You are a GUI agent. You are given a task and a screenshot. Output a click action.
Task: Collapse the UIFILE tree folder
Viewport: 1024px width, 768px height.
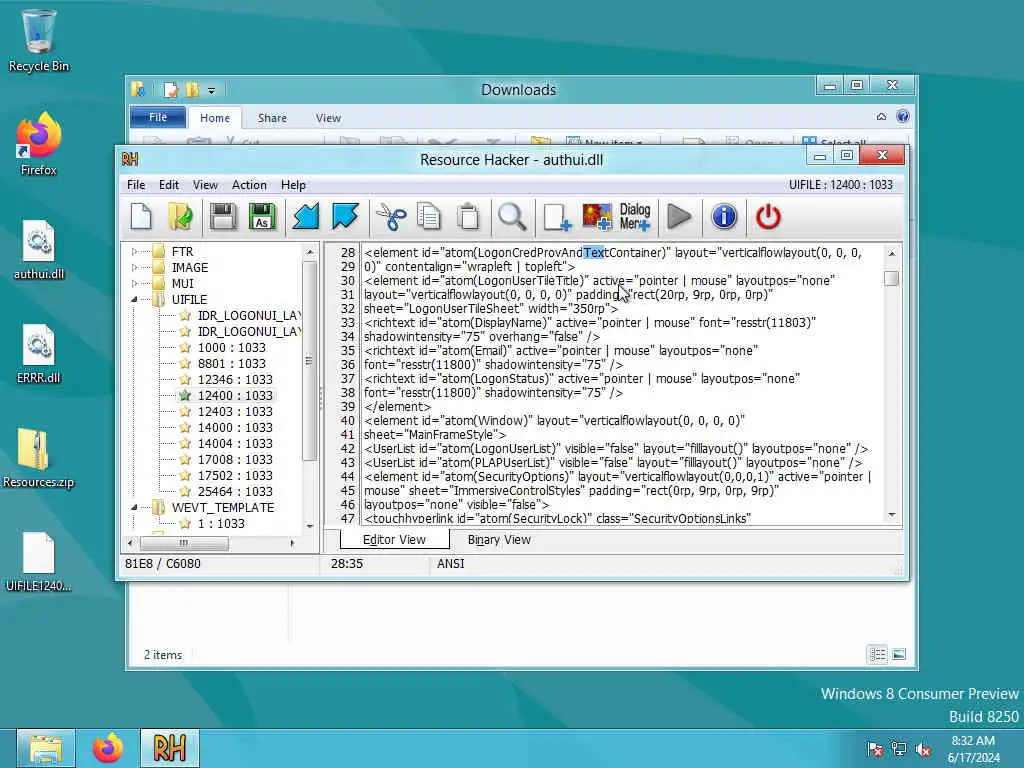135,299
